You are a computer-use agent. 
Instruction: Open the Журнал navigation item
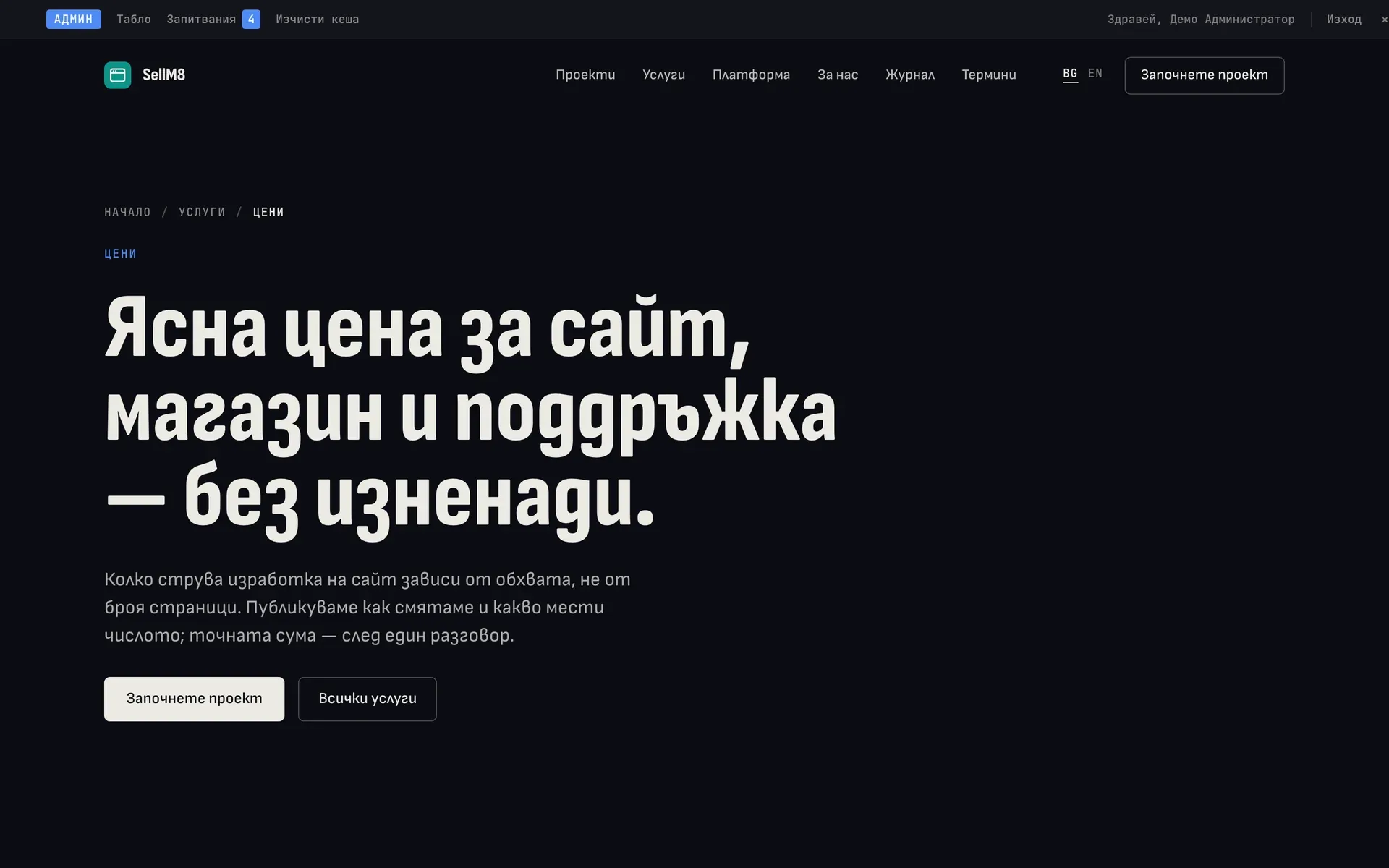910,75
